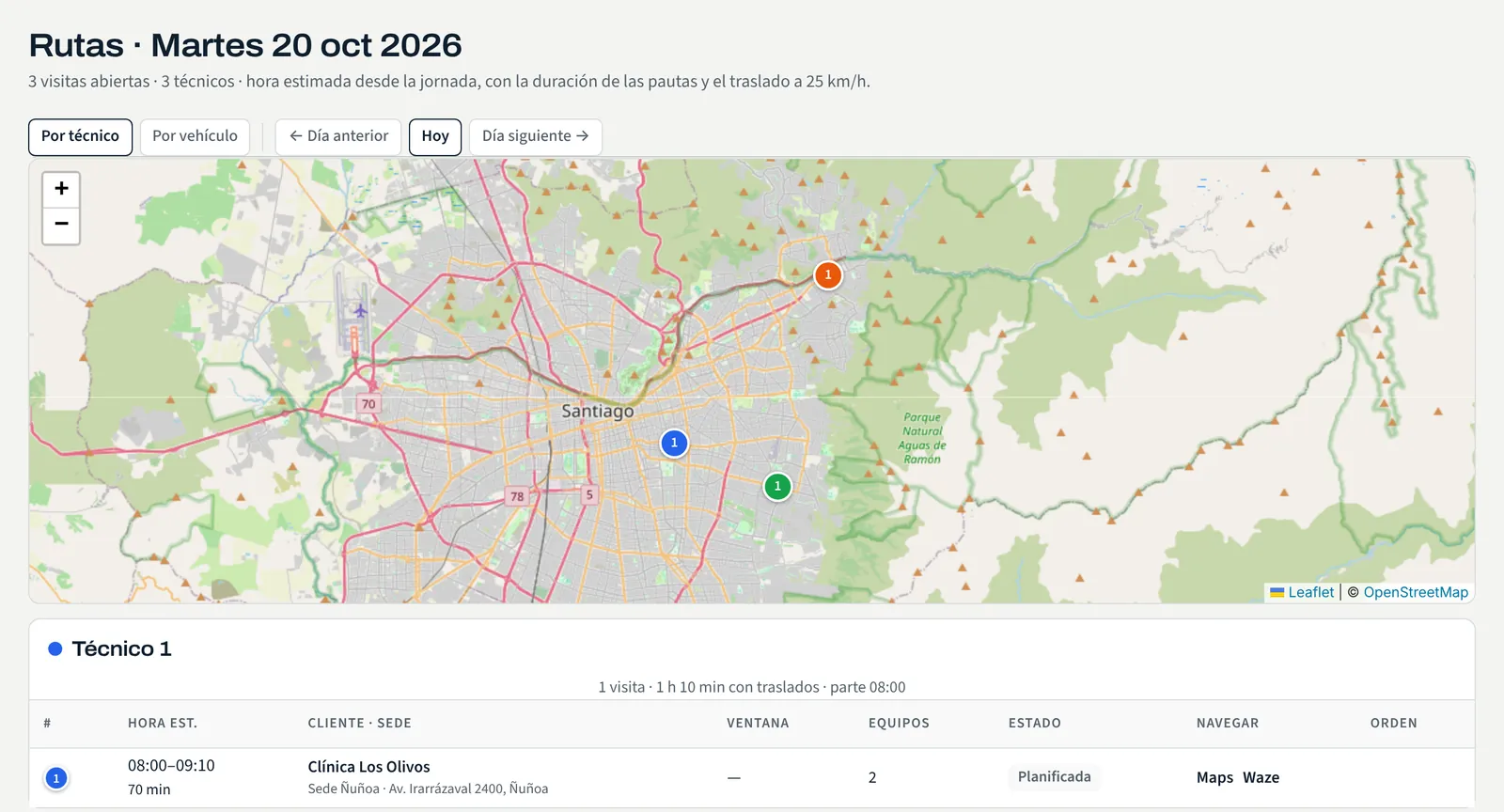Open the Maps navigation link
The width and height of the screenshot is (1504, 812).
1214,777
